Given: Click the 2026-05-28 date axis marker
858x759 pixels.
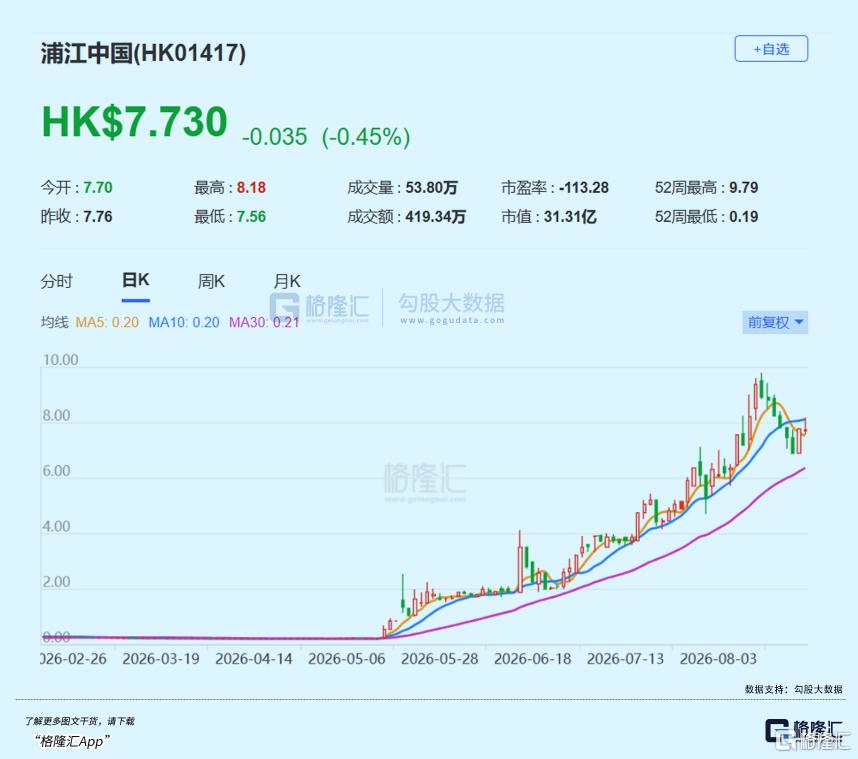Looking at the screenshot, I should click(439, 658).
